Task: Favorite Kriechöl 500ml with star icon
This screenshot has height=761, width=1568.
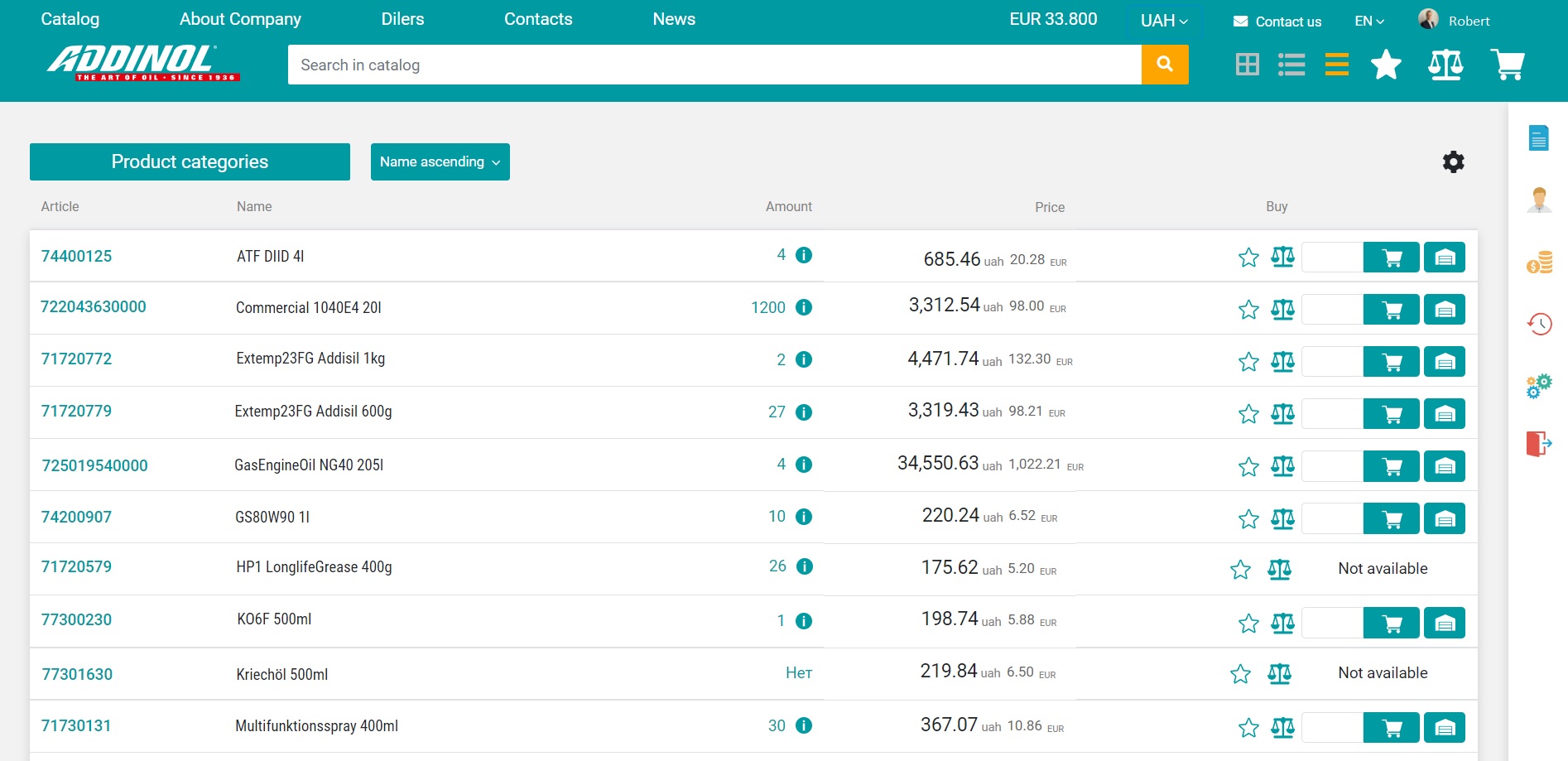Action: [x=1240, y=674]
